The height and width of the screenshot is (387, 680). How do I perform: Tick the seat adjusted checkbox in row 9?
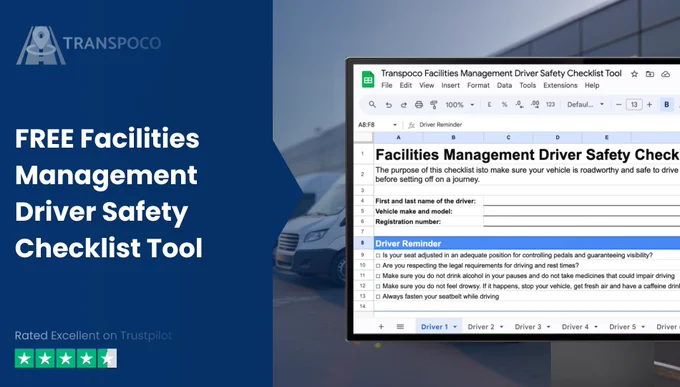click(x=378, y=256)
